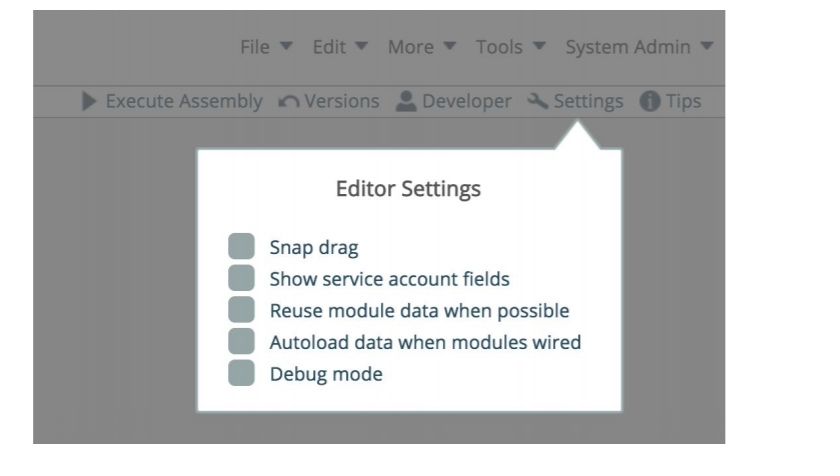The image size is (840, 476).
Task: Turn on Debug mode checkbox
Action: pos(241,374)
